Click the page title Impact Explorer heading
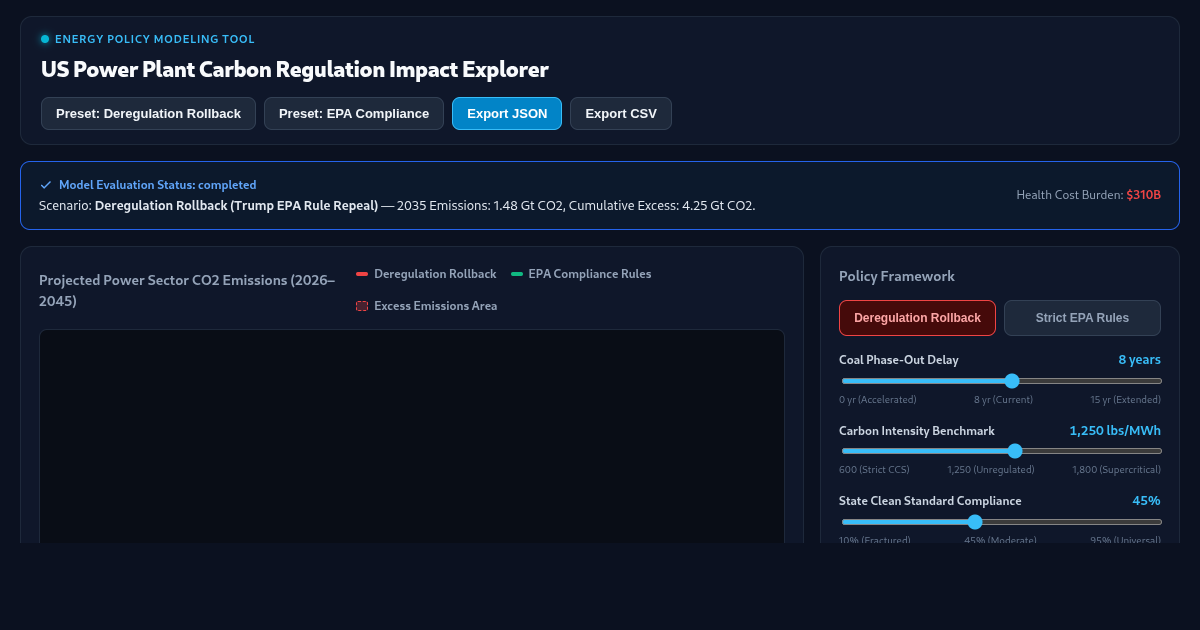The height and width of the screenshot is (630, 1200). 295,70
